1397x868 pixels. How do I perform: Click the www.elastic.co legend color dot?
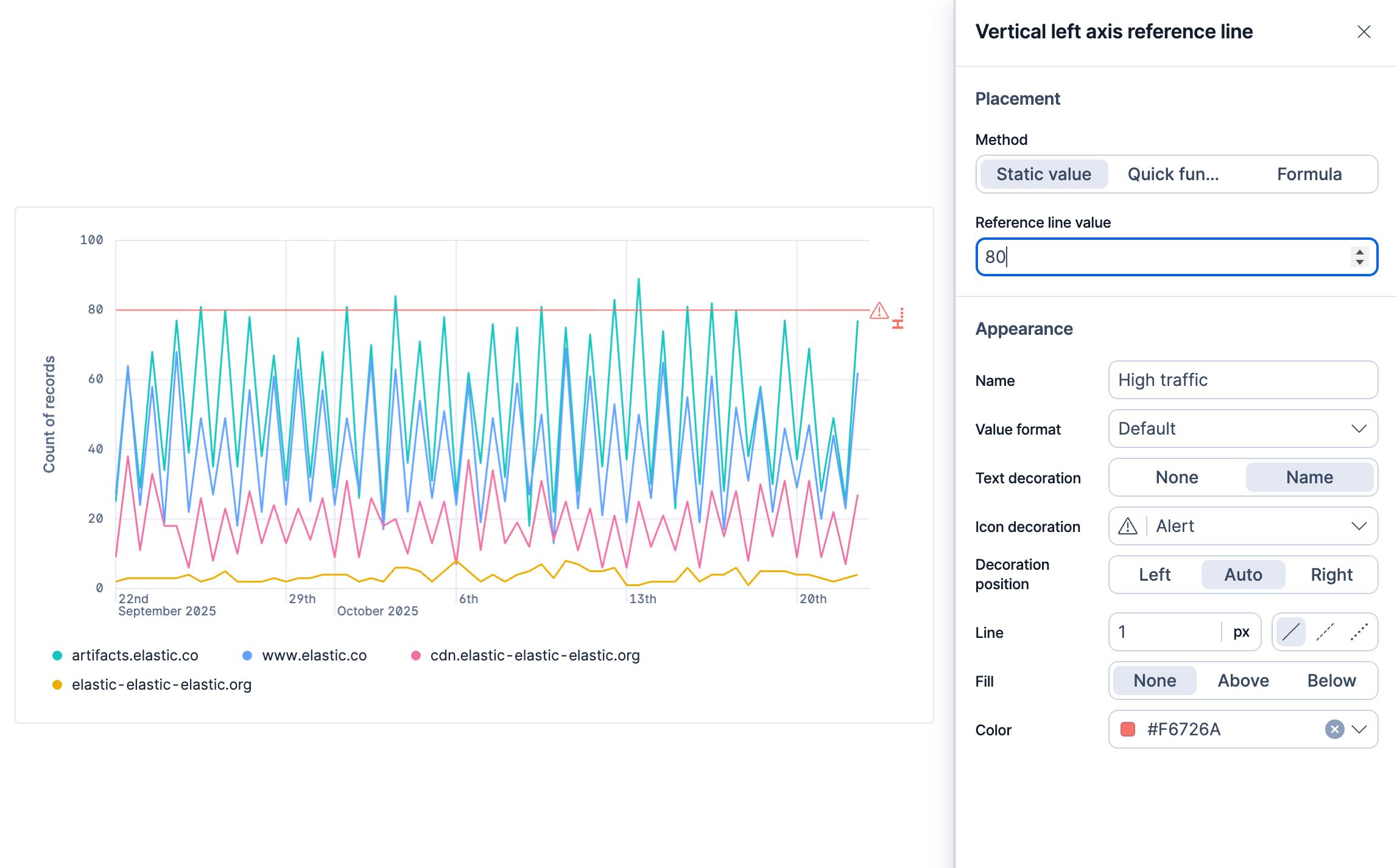tap(247, 656)
